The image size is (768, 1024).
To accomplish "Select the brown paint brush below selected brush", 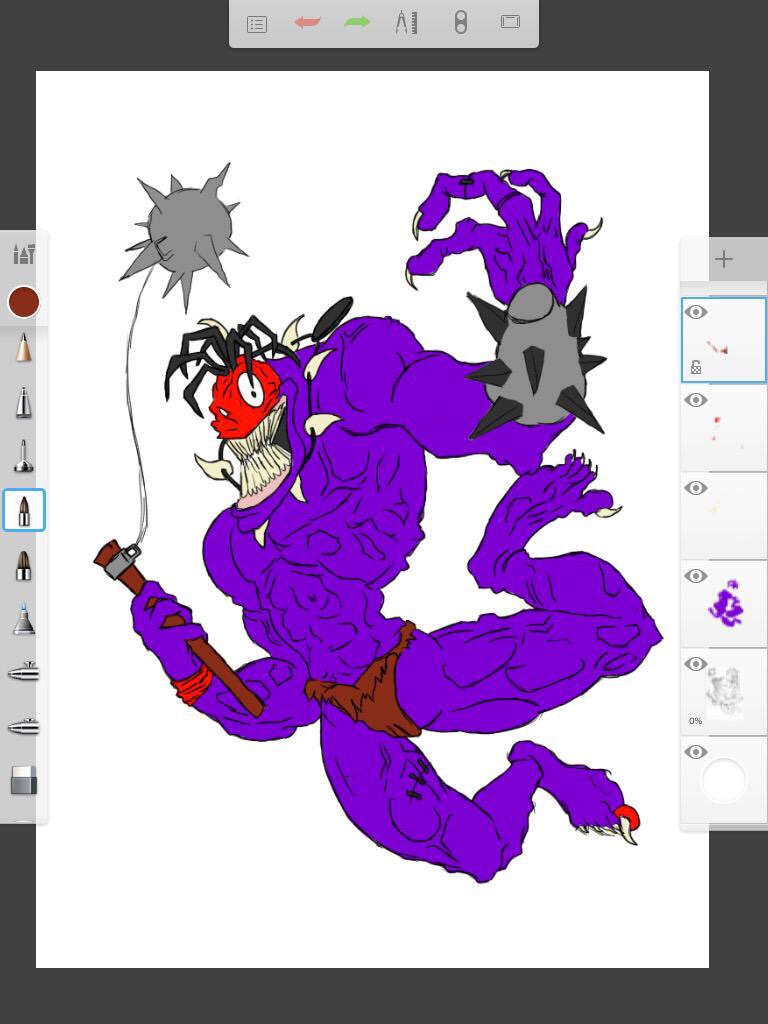I will click(x=24, y=566).
